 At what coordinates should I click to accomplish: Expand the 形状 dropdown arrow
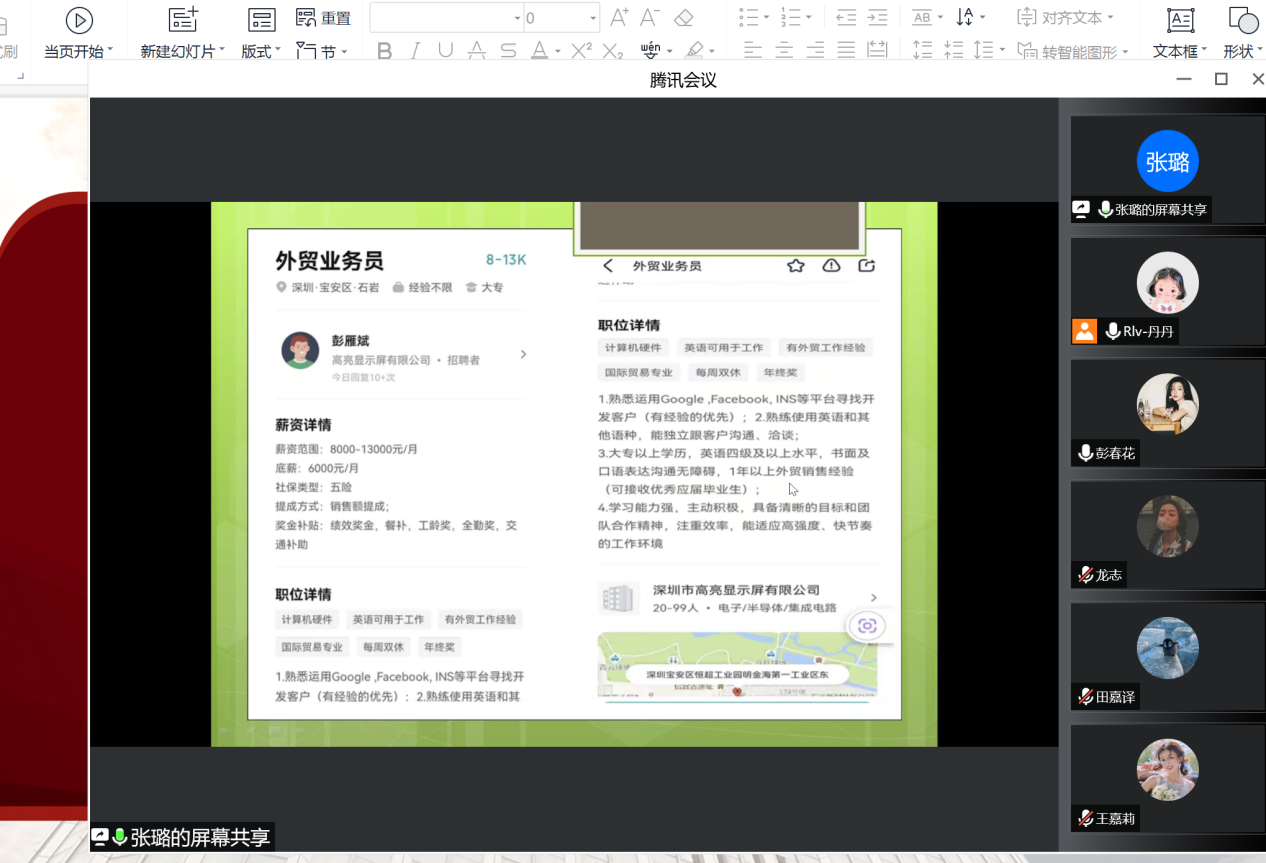[1259, 51]
